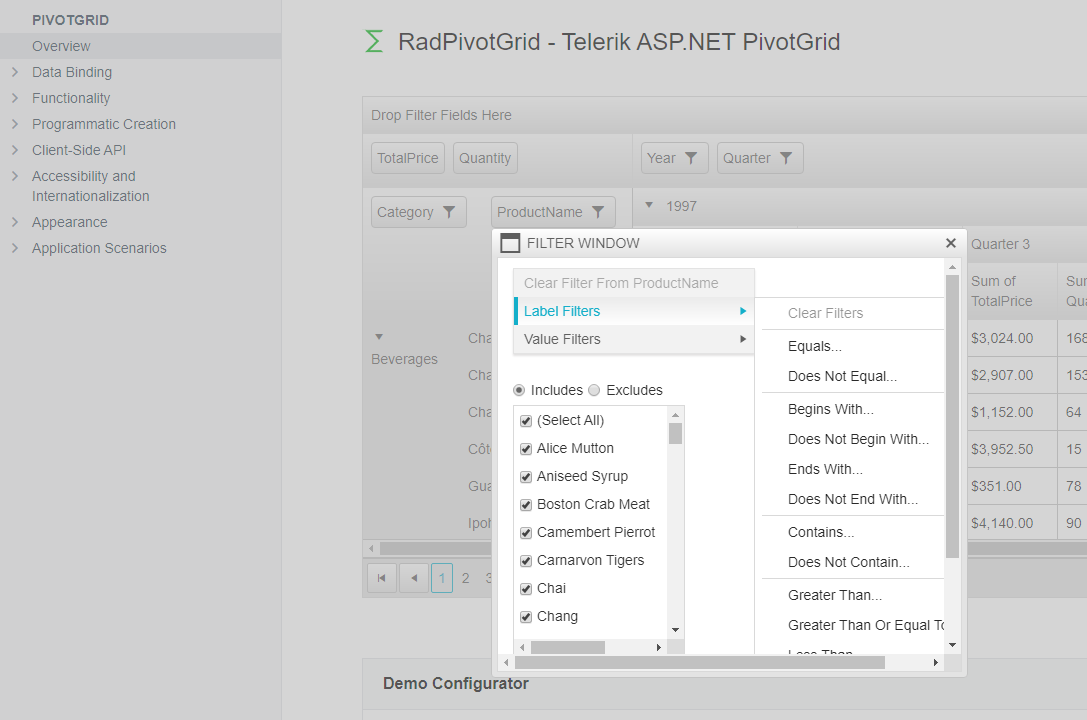Click the previous page arrow in pager
The height and width of the screenshot is (720, 1087).
click(414, 578)
